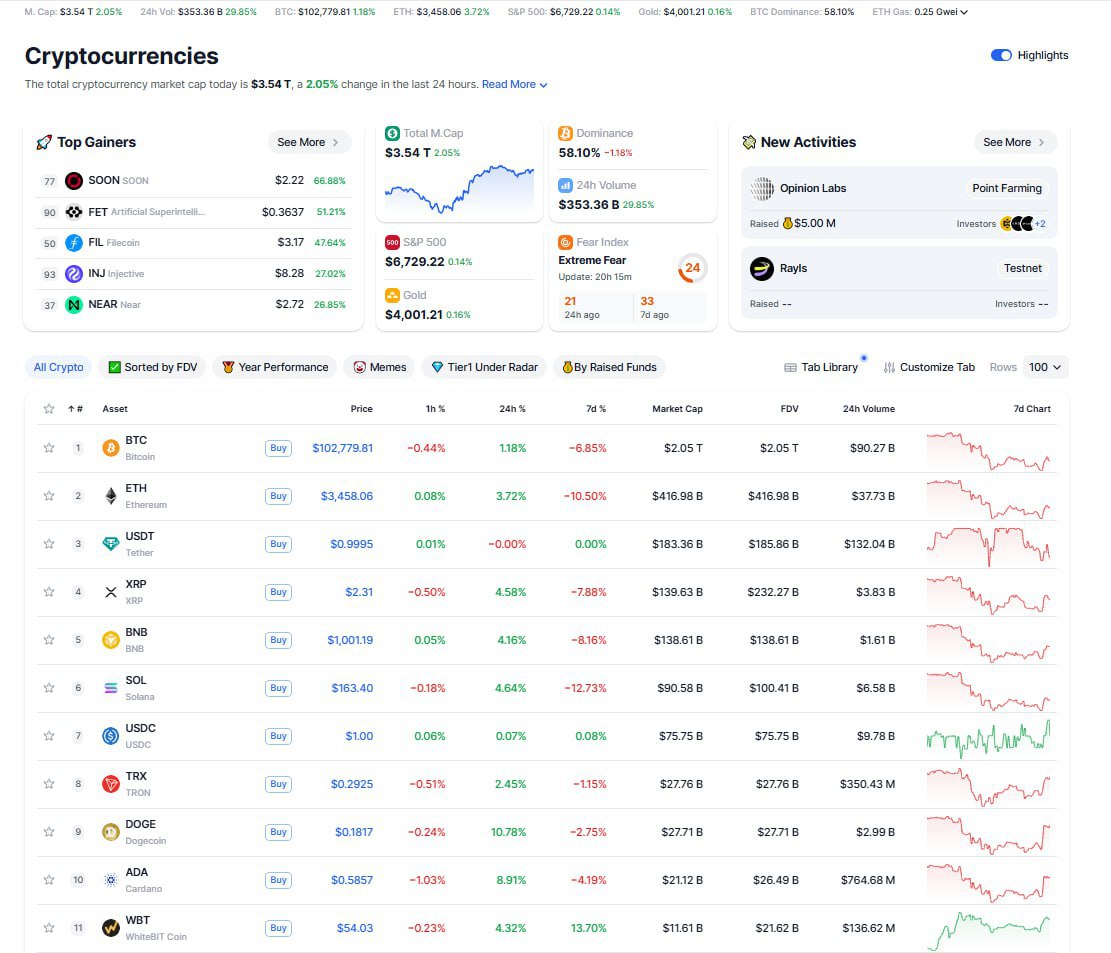Expand the Read More description
Screen dimensions: 1111x953
514,85
